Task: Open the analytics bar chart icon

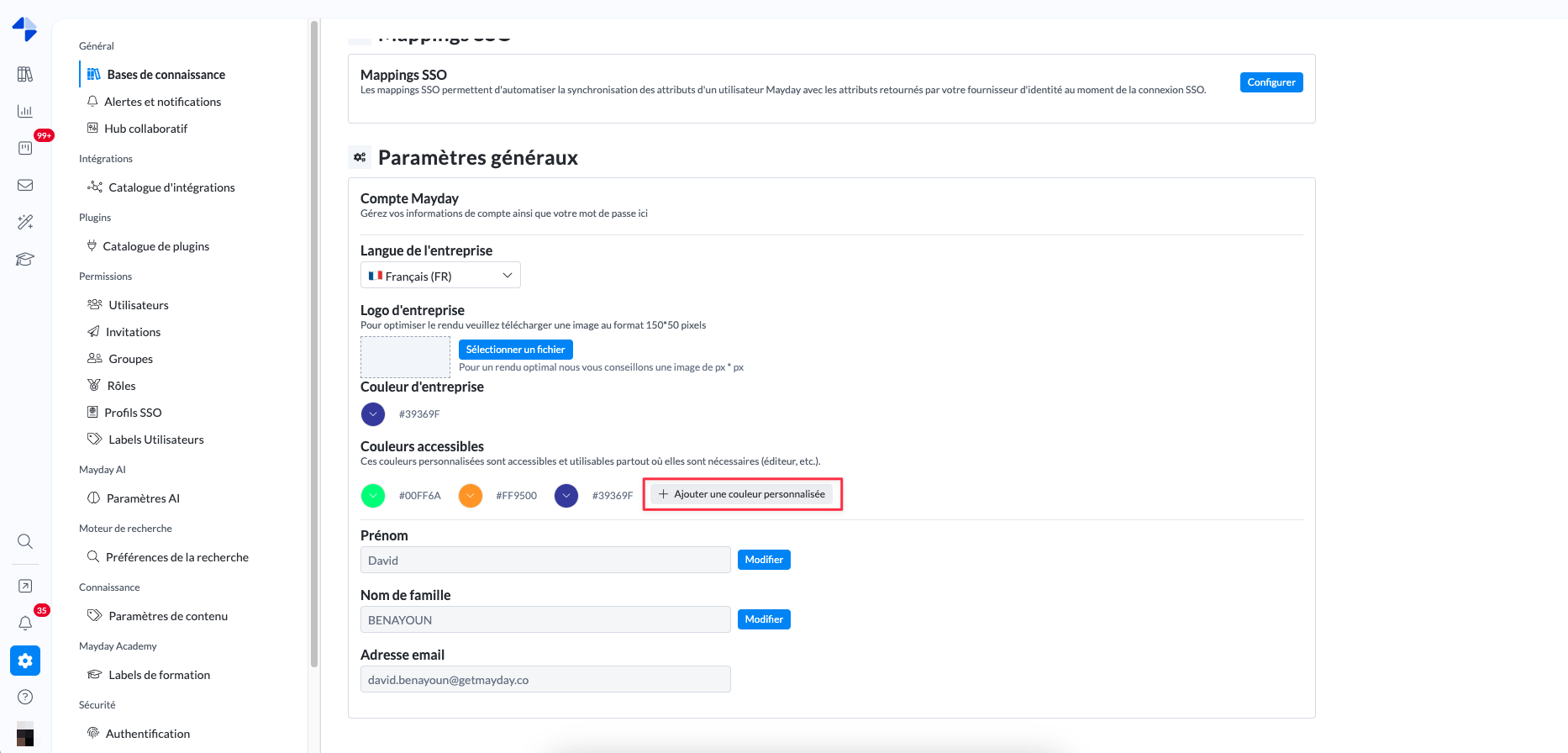Action: 25,111
